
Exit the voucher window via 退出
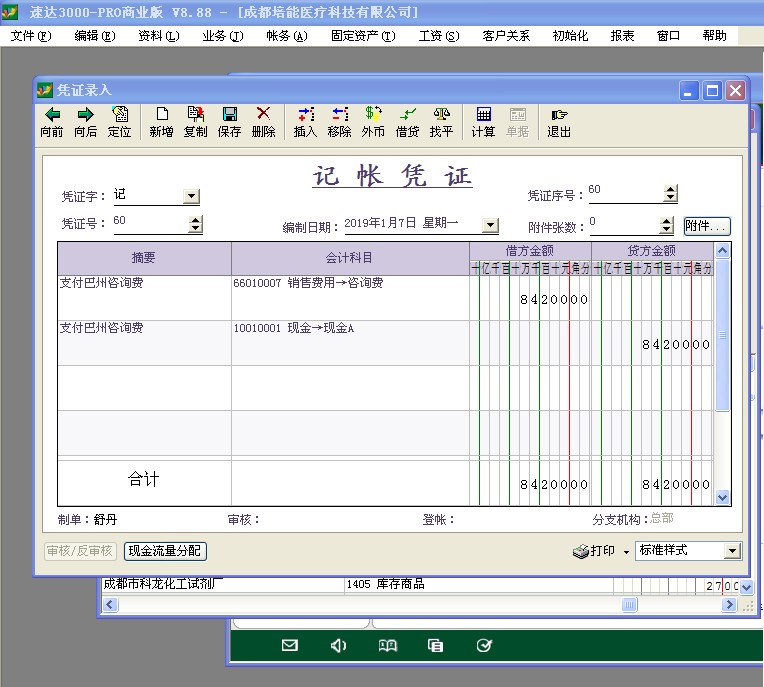(x=559, y=115)
